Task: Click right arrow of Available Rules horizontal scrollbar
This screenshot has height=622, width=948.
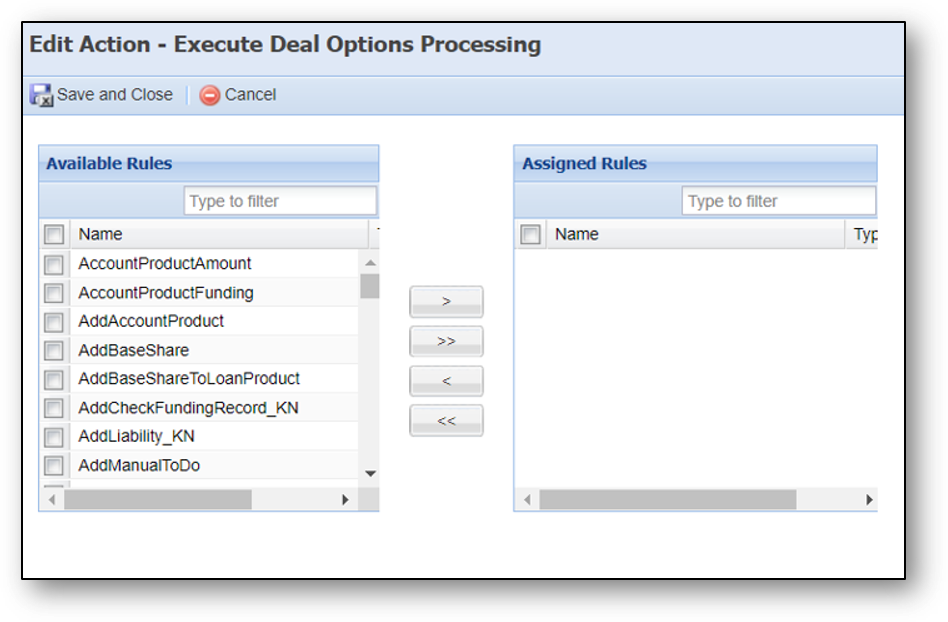Action: [345, 500]
